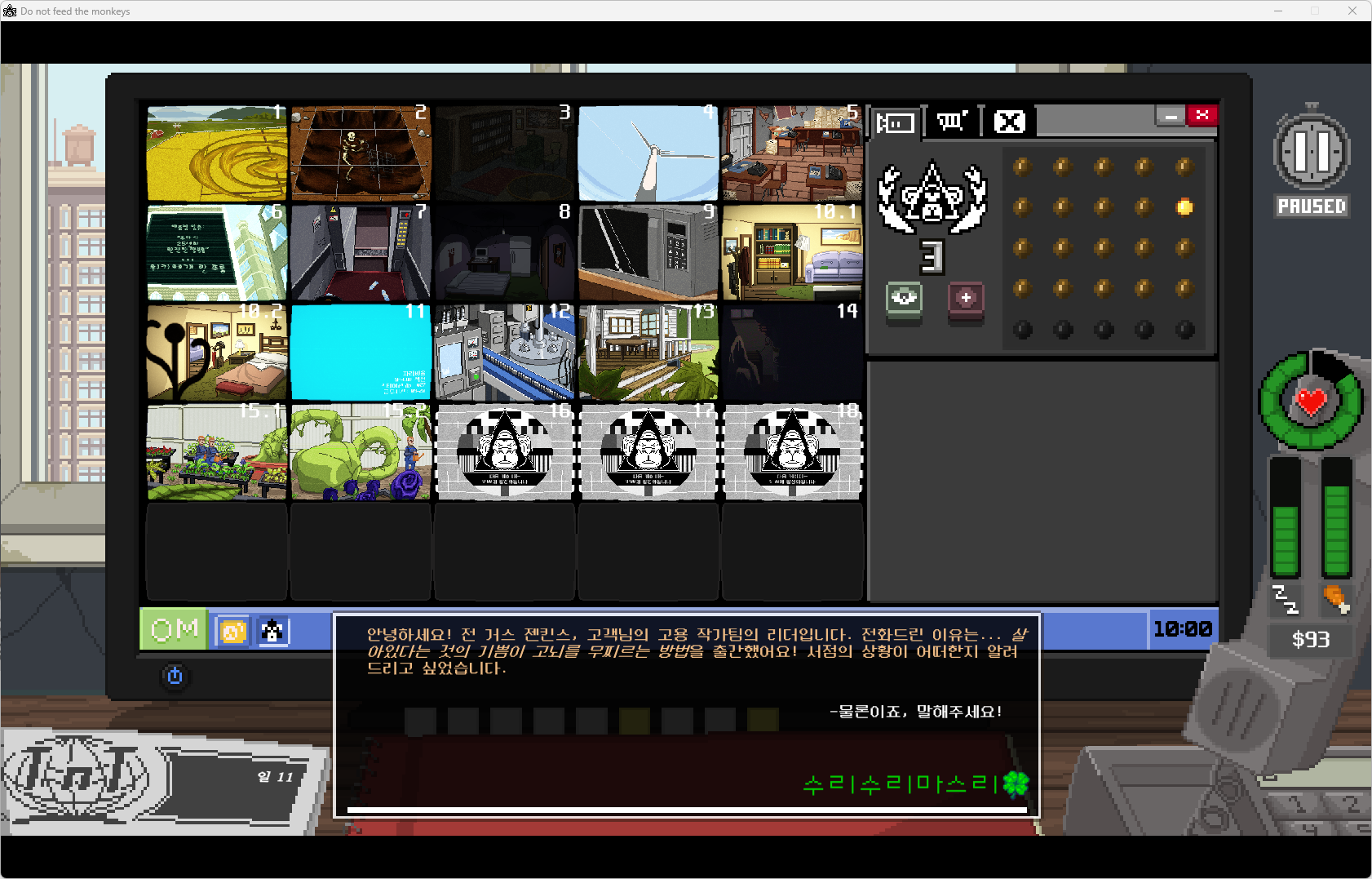This screenshot has width=1372, height=879.
Task: Choose reply "-물론이죠, 말해주세요!"
Action: pos(915,712)
